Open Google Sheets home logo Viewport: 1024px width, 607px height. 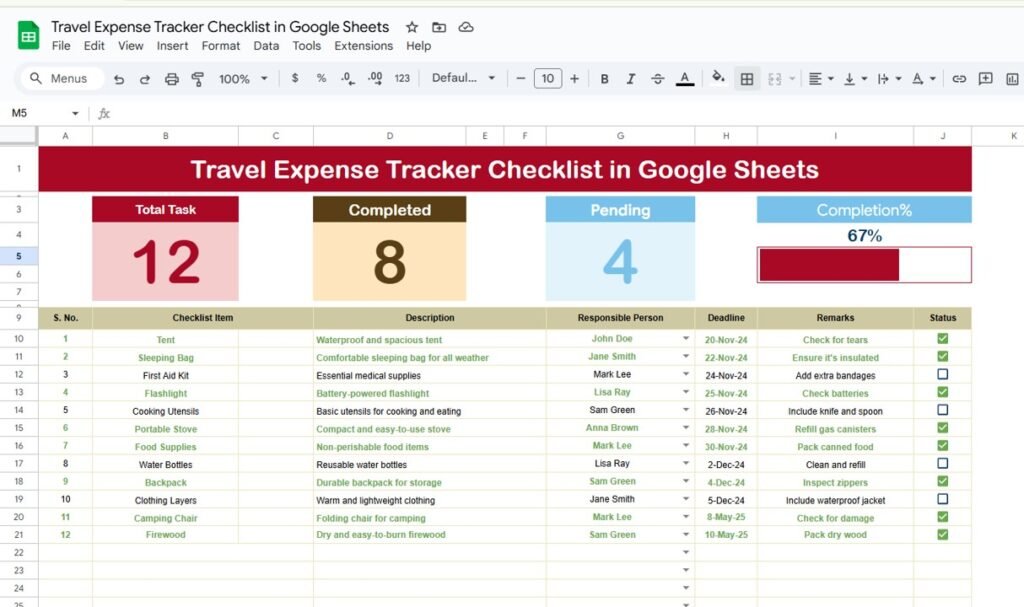[28, 35]
